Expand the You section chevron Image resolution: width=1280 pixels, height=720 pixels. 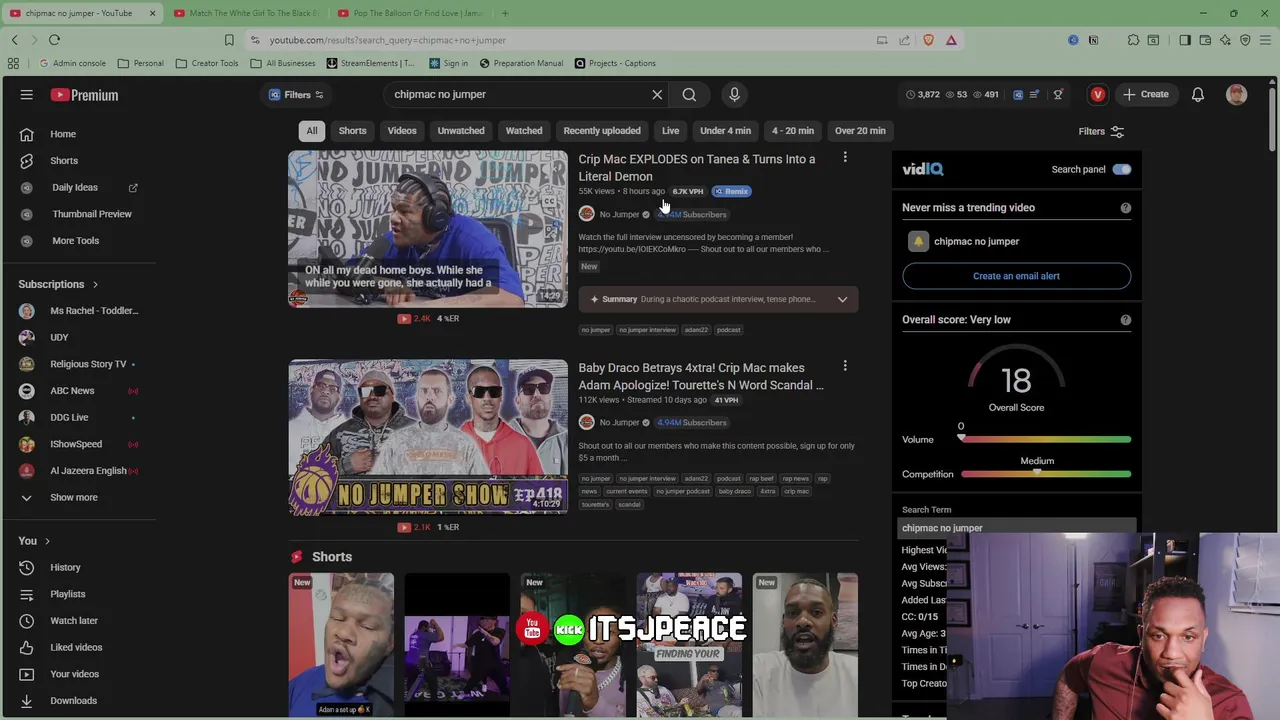tap(47, 541)
